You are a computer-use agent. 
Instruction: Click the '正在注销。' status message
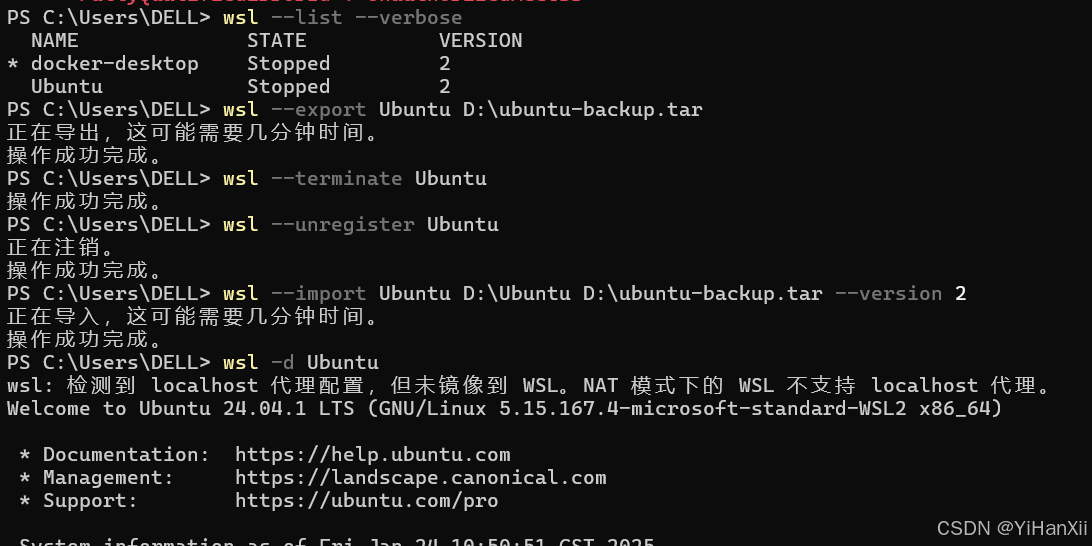[61, 247]
